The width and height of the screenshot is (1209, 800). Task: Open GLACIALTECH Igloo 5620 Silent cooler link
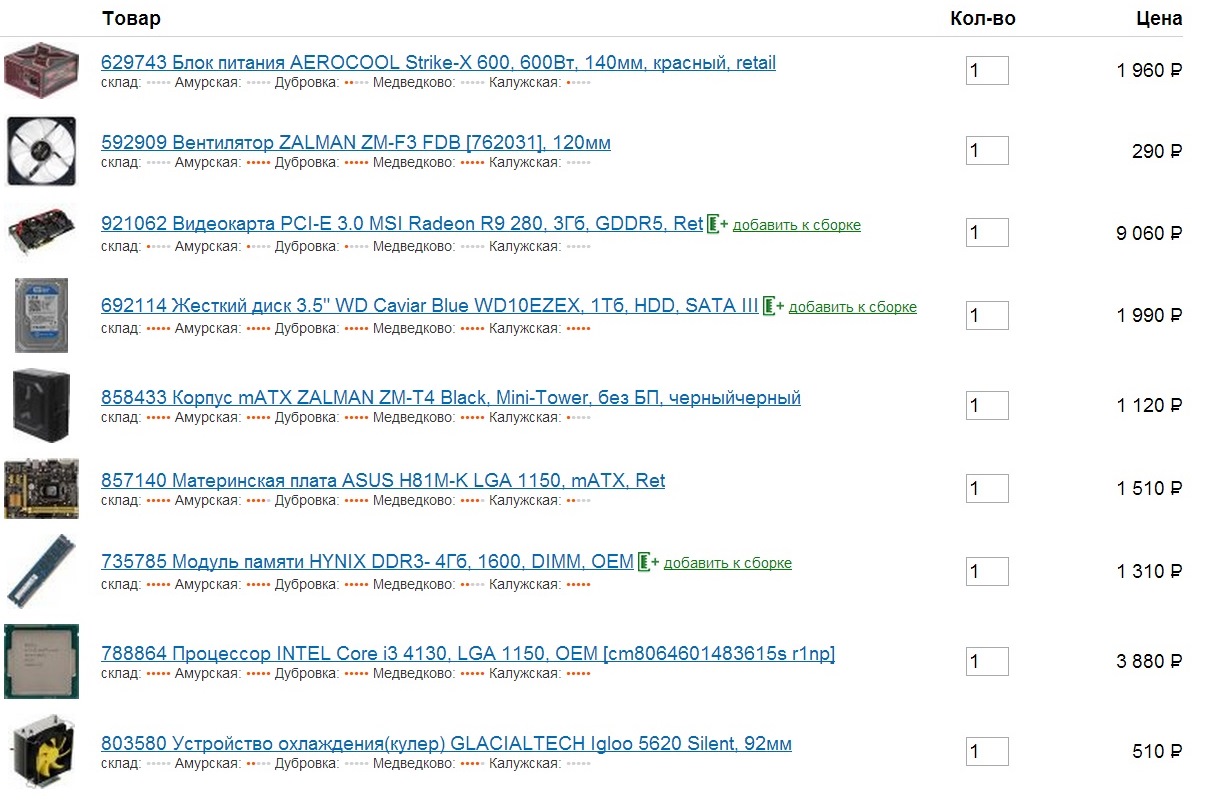(446, 744)
